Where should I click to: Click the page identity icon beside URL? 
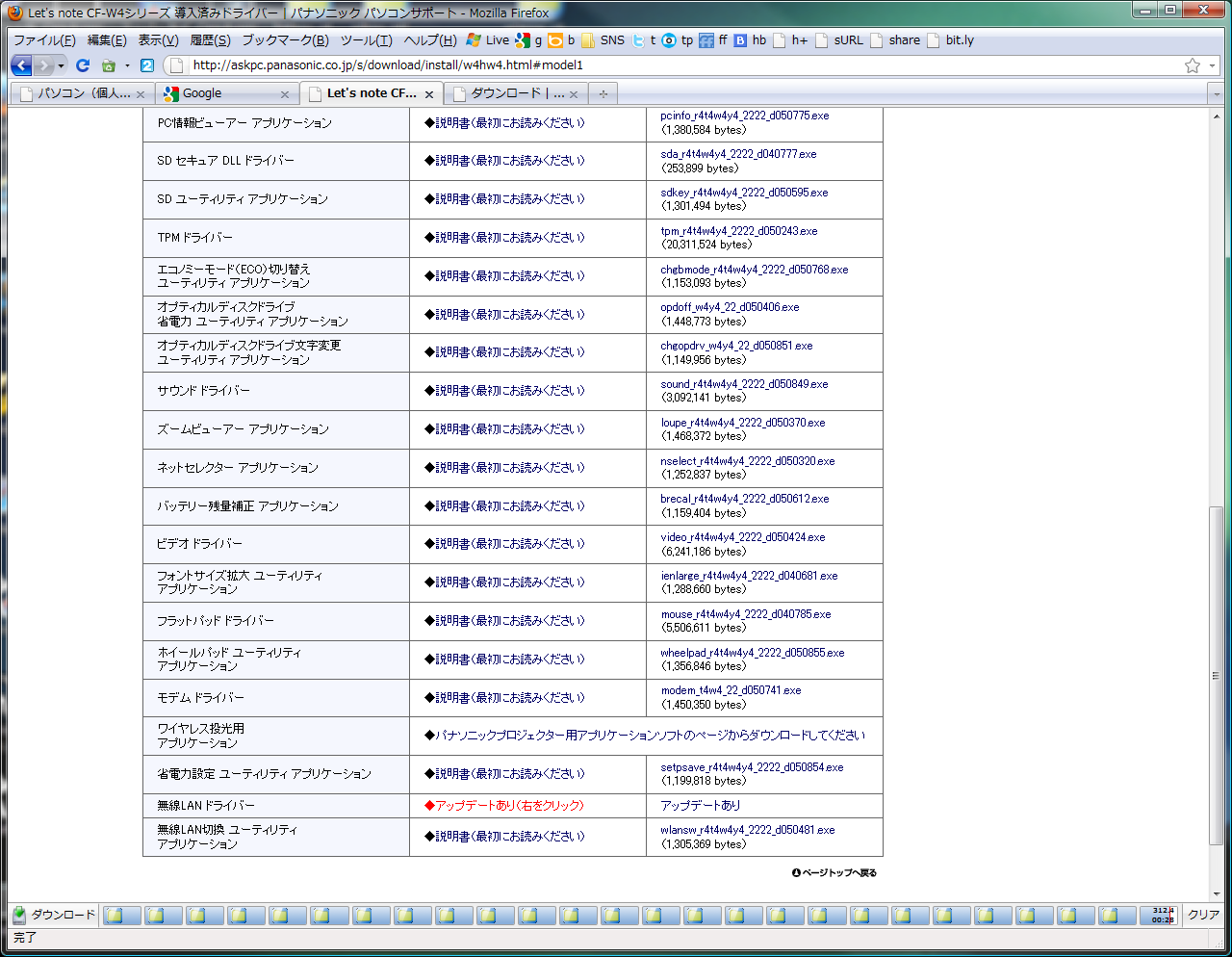175,65
